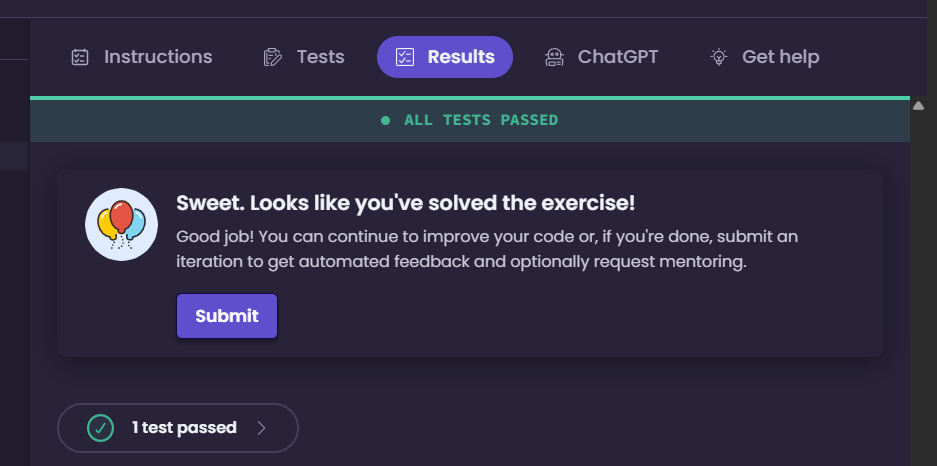Click the checklist icon beside Instructions
The image size is (937, 466).
coord(79,57)
